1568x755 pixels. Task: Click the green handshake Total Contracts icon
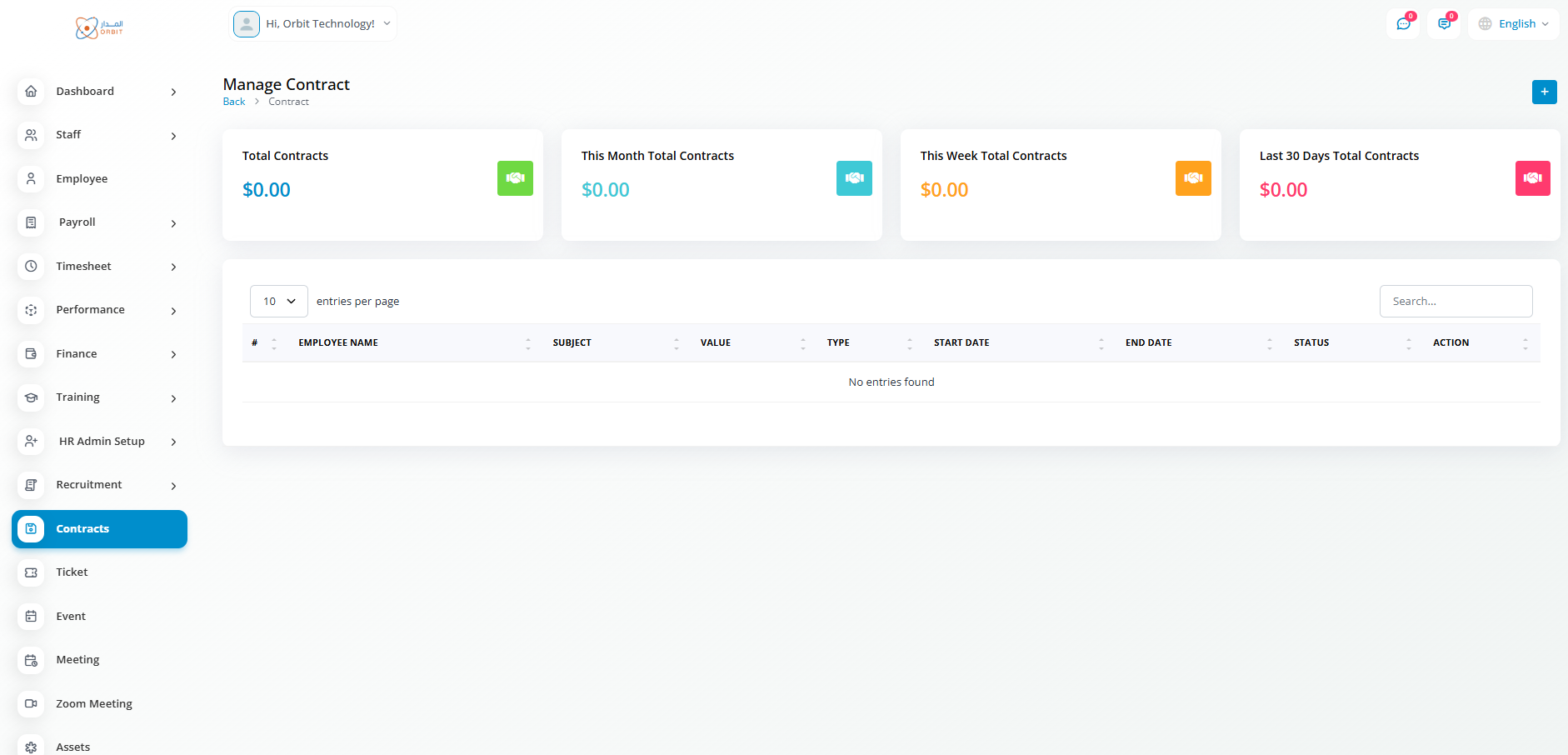pos(515,178)
